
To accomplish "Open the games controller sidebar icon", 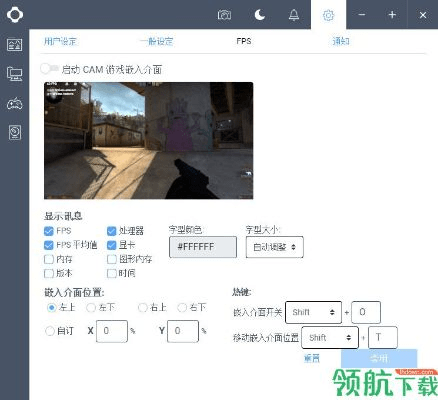I will [15, 104].
